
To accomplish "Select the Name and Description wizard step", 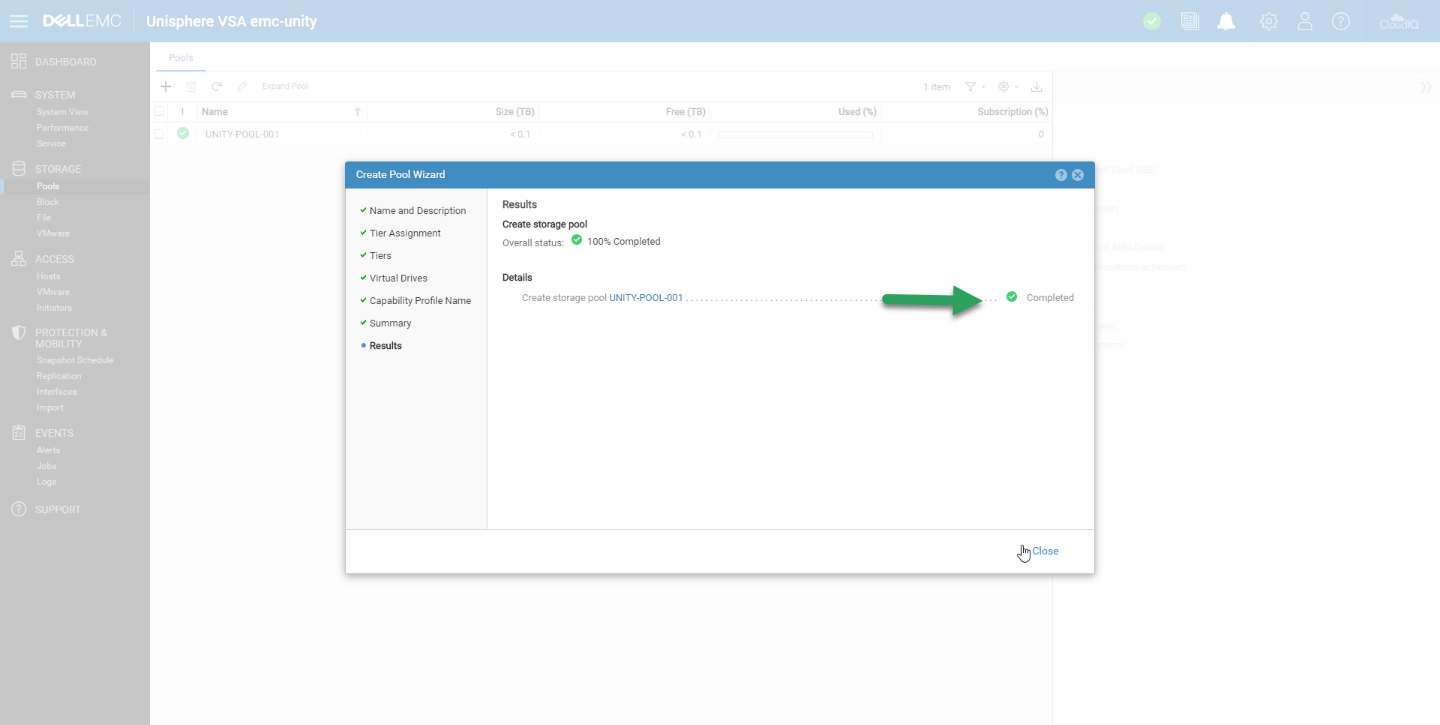I will click(x=417, y=211).
